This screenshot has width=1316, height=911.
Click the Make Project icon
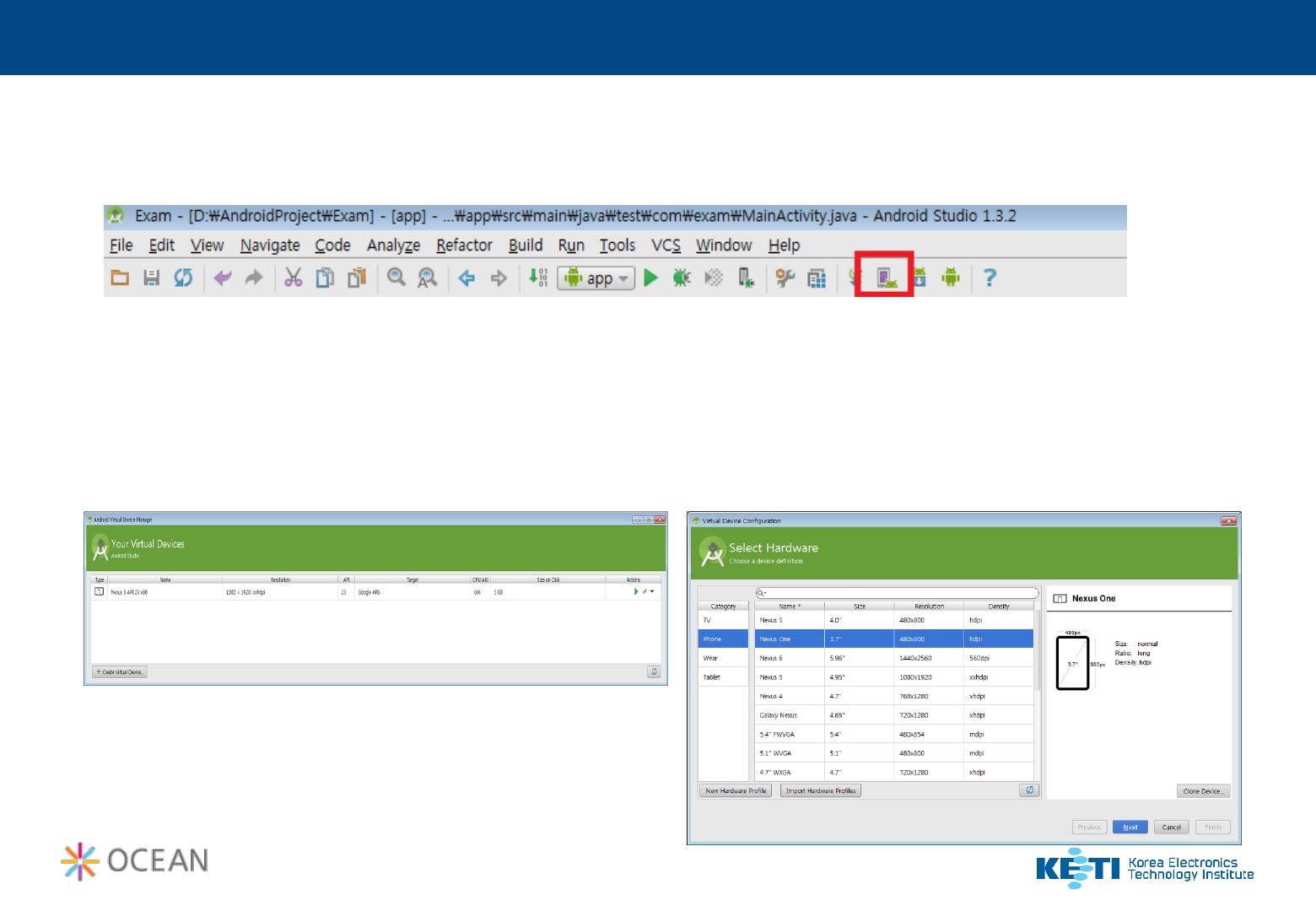tap(537, 278)
